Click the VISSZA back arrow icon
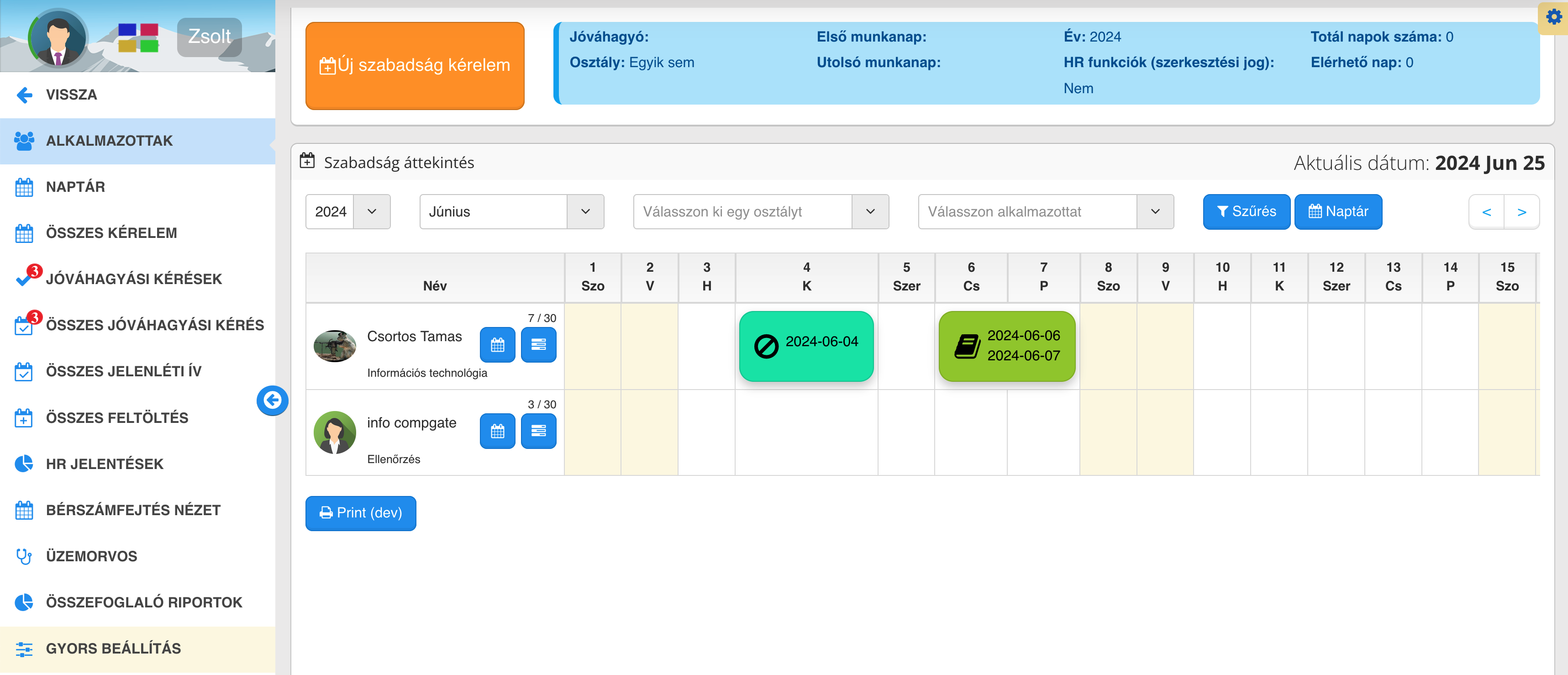This screenshot has height=675, width=1568. click(24, 95)
